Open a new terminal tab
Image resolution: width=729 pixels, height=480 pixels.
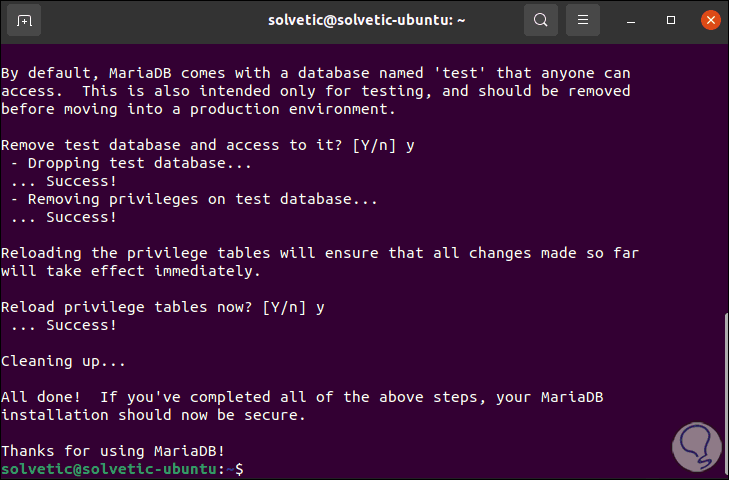[24, 20]
